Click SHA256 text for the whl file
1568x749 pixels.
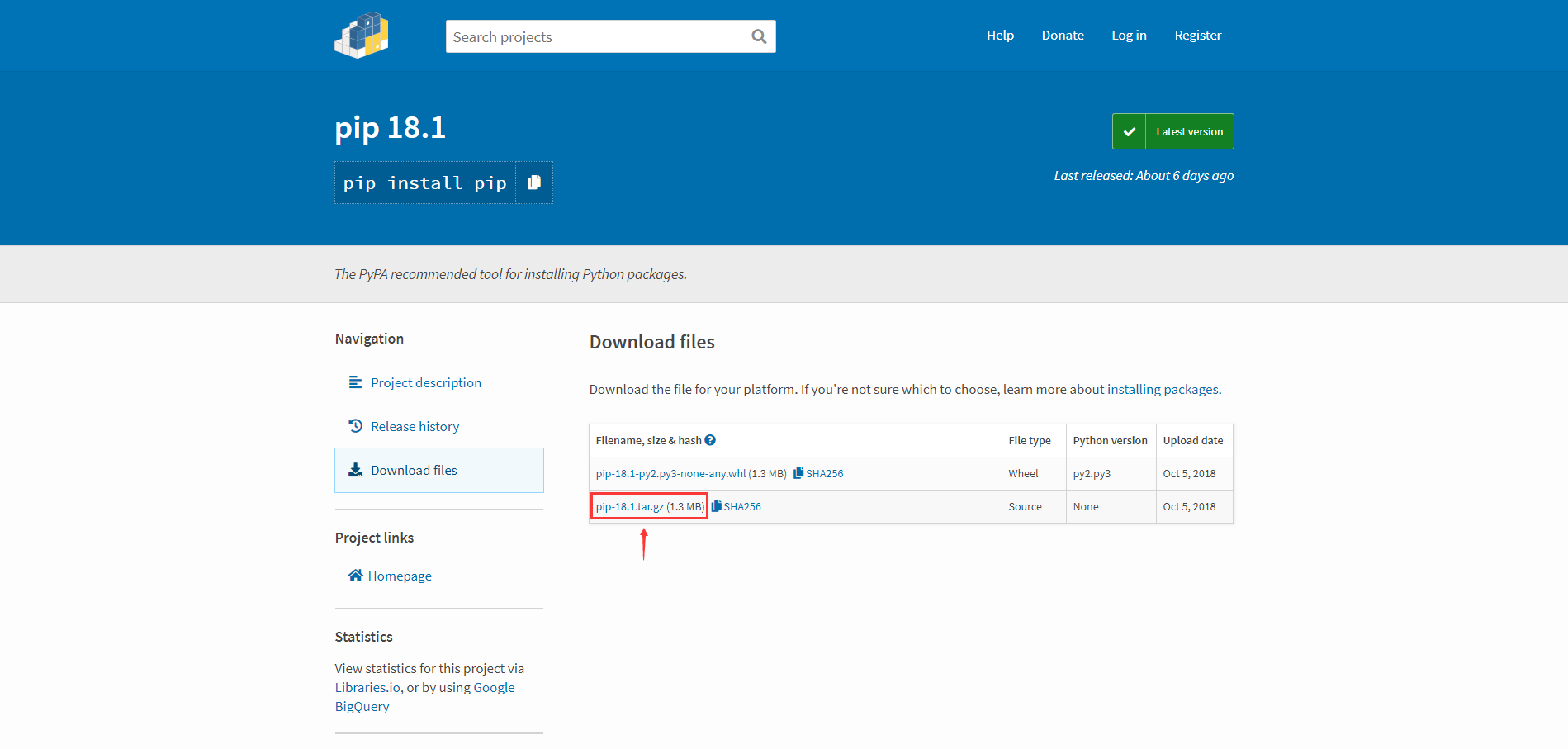(x=825, y=473)
